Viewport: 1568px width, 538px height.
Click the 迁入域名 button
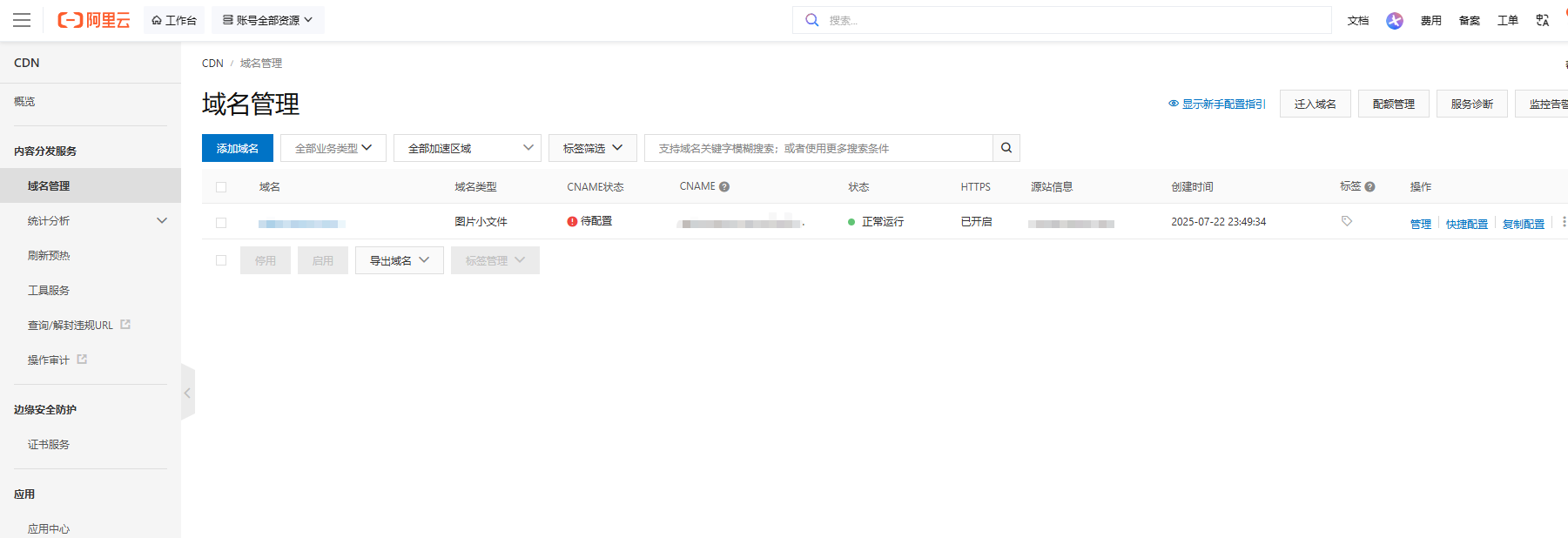1316,104
